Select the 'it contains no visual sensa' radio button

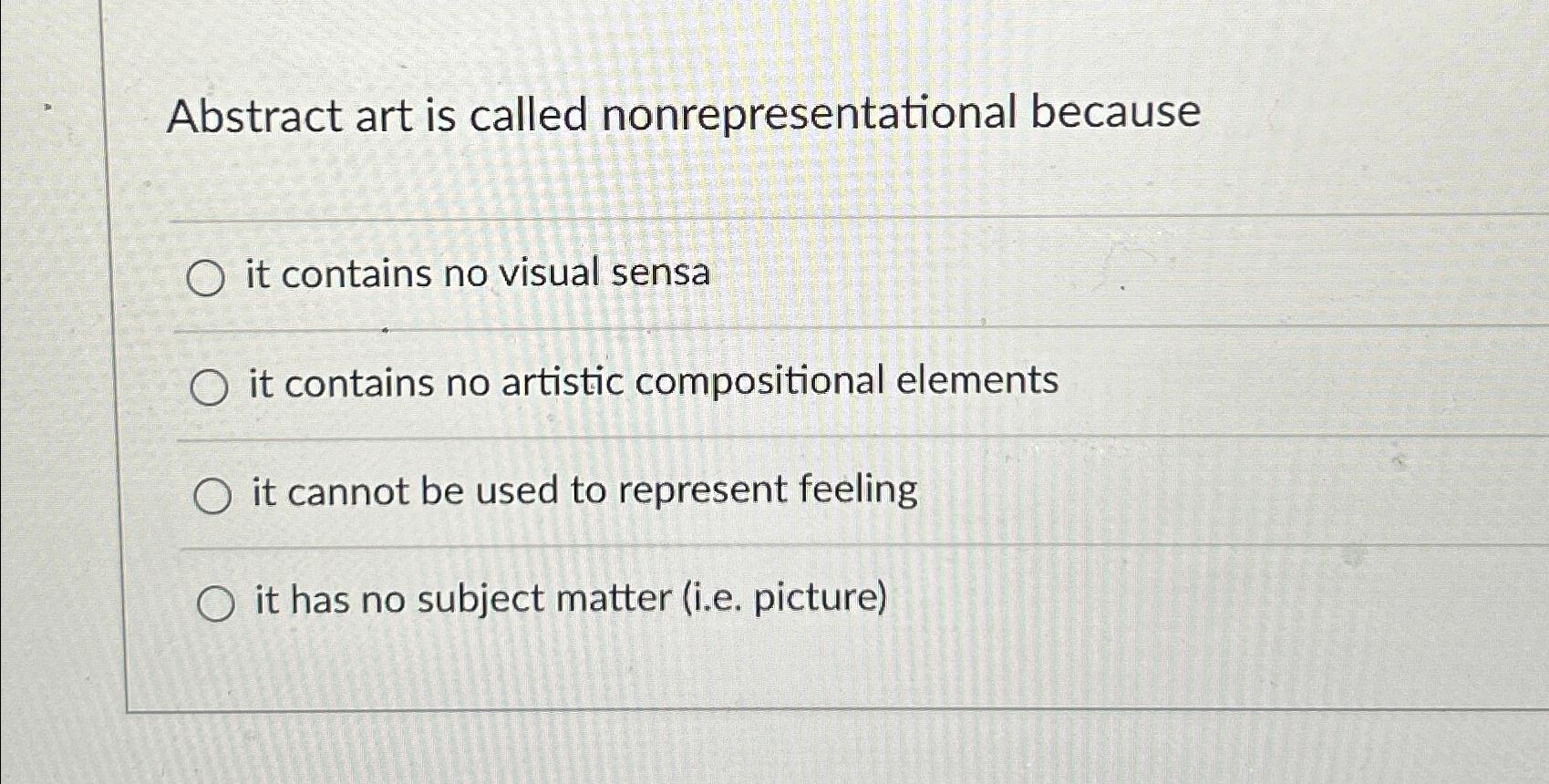207,278
